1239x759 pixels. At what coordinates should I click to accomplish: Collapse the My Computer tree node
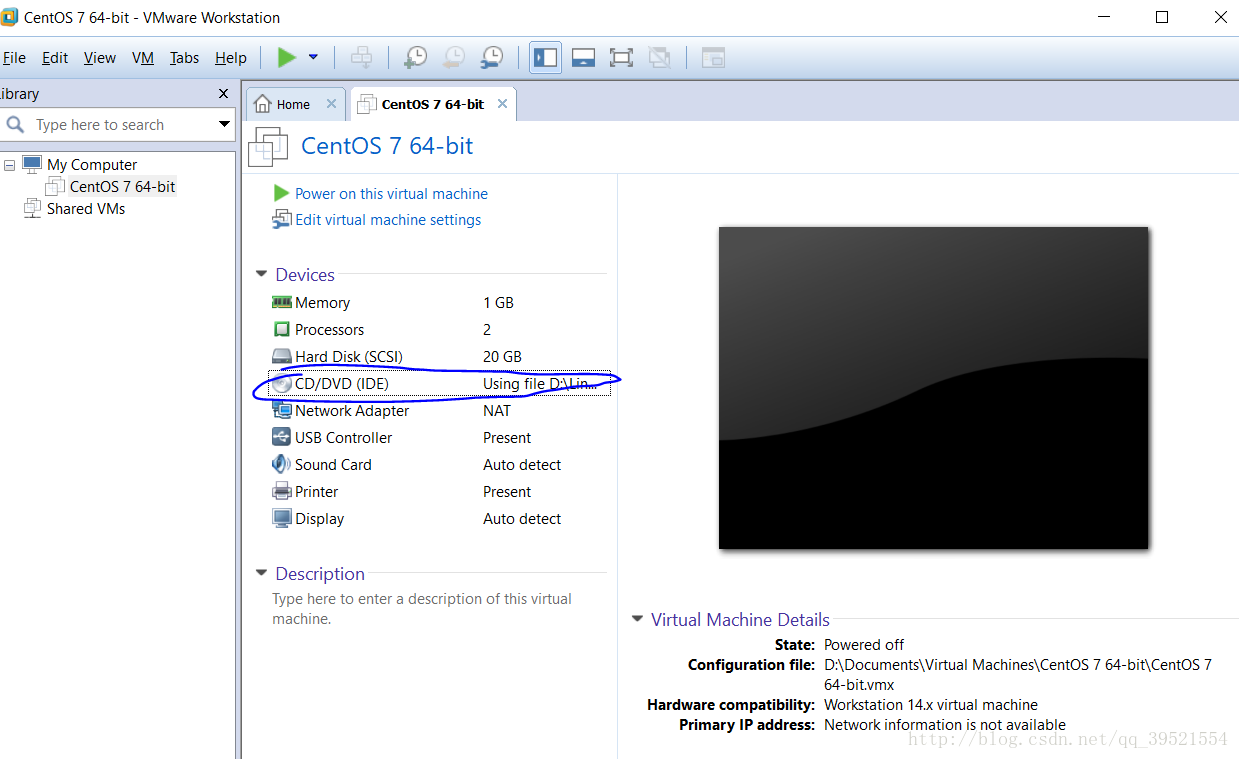tap(9, 165)
